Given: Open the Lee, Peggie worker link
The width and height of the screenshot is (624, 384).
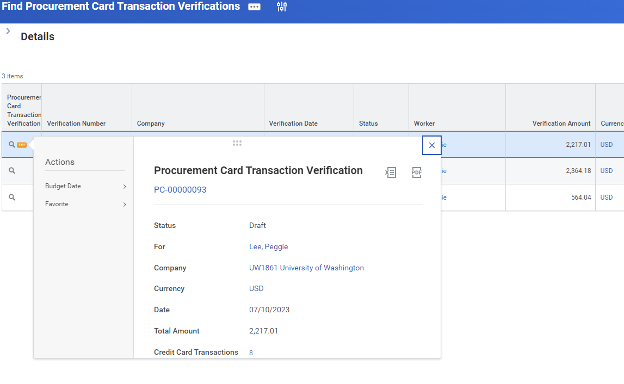Looking at the screenshot, I should (x=269, y=247).
